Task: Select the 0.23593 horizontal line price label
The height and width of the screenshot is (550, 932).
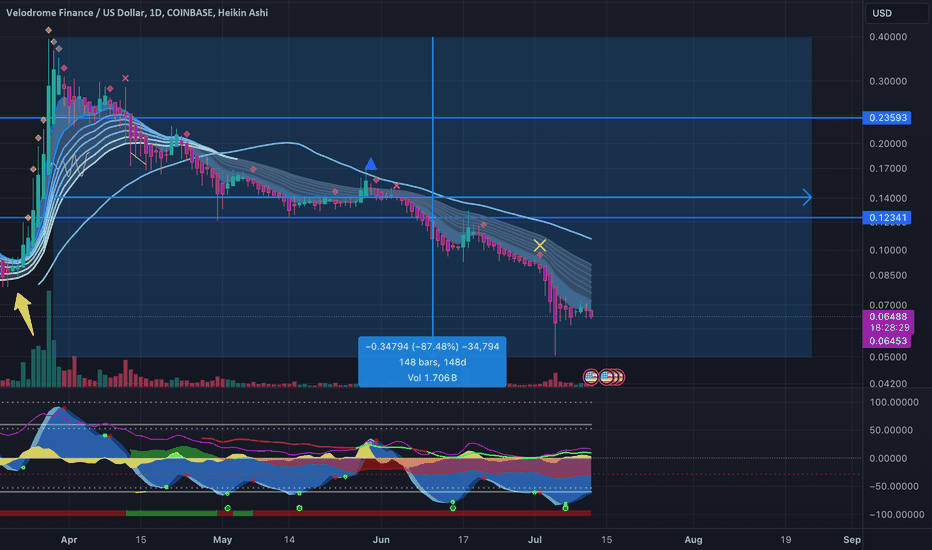Action: (886, 118)
